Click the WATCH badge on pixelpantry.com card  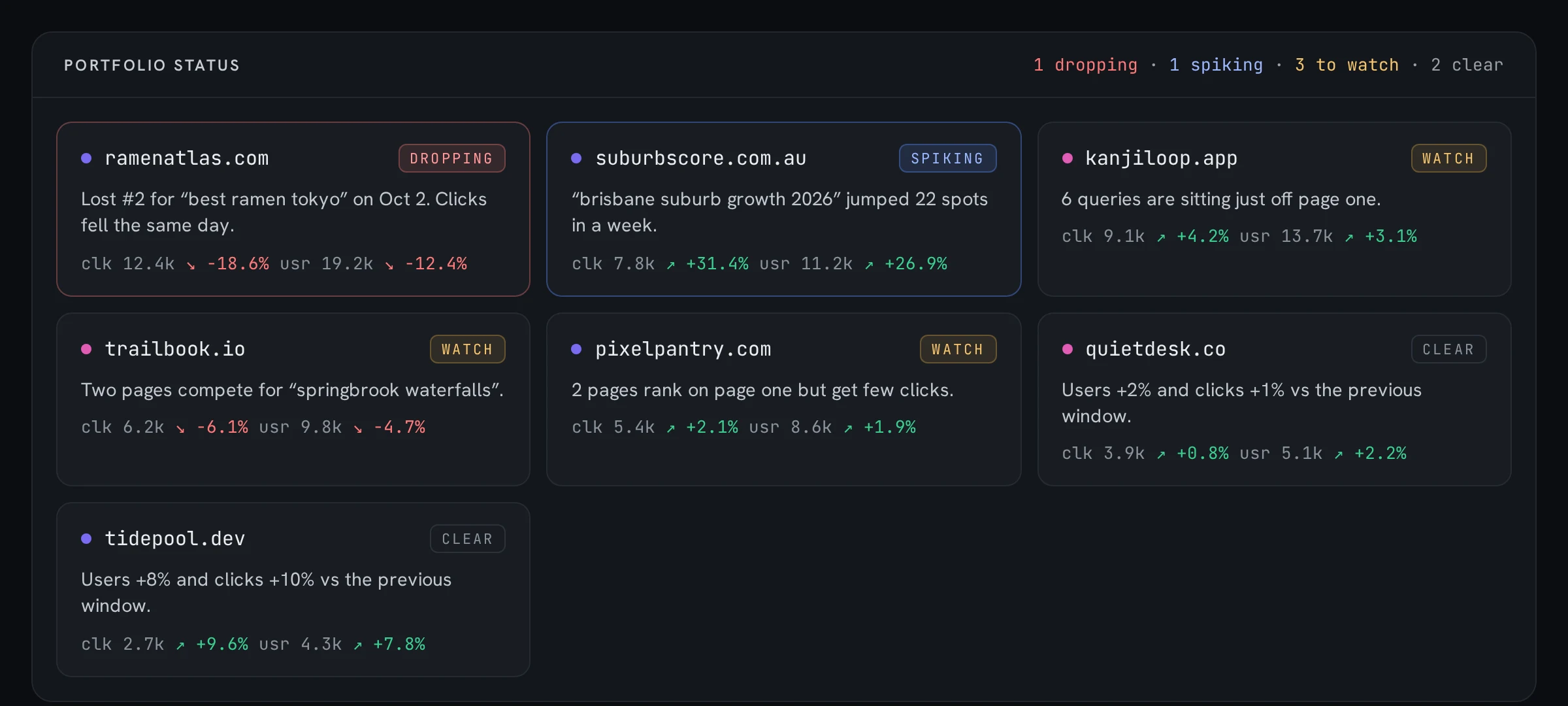[x=958, y=349]
